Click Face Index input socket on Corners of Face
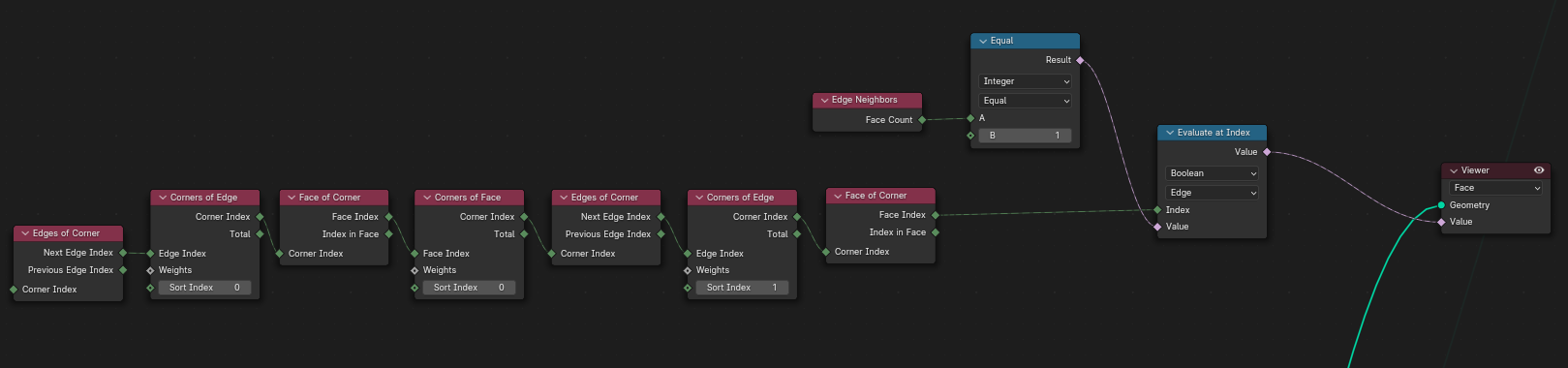The image size is (1568, 368). click(415, 254)
